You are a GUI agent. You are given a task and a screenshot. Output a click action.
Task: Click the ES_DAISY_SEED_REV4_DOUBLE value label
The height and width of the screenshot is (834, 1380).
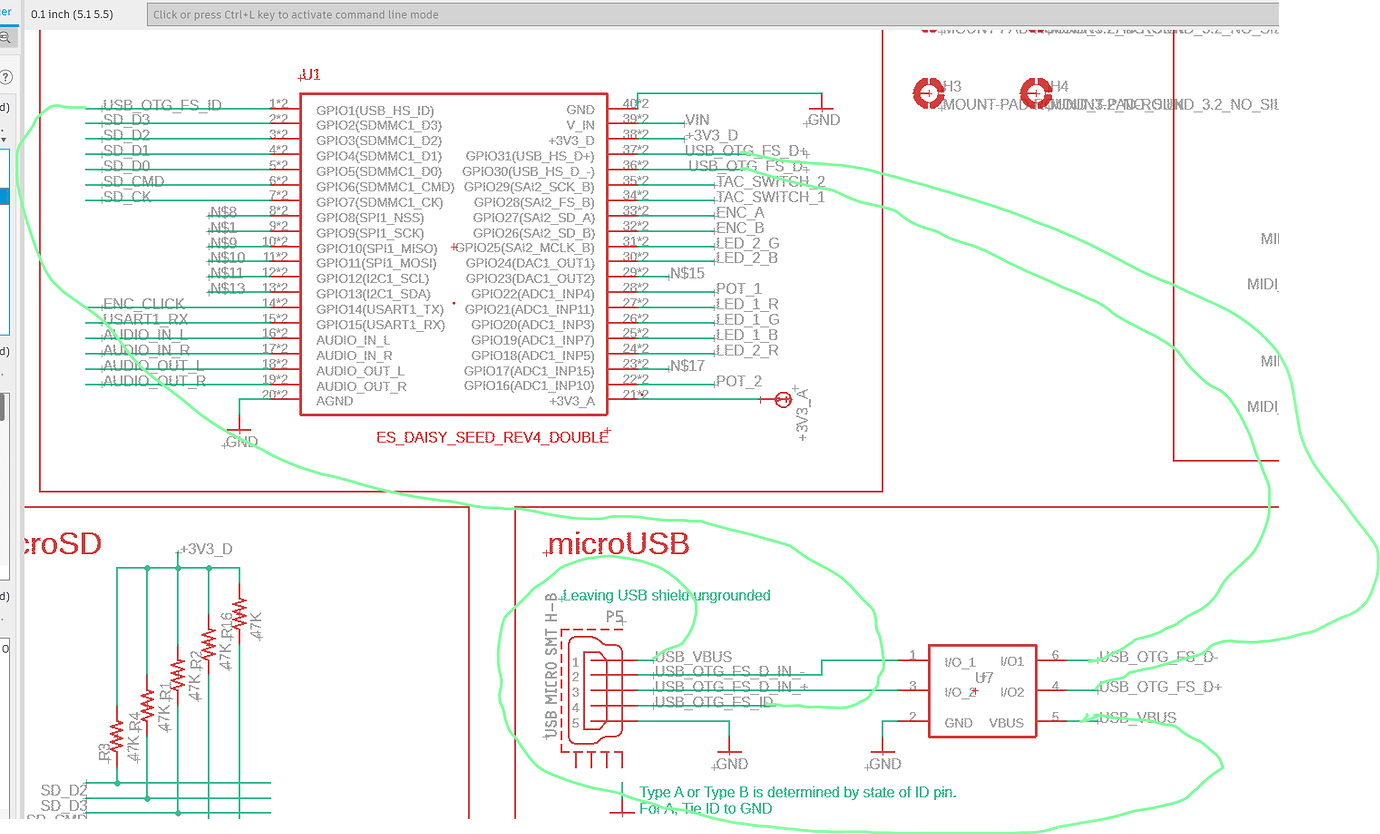click(x=491, y=438)
